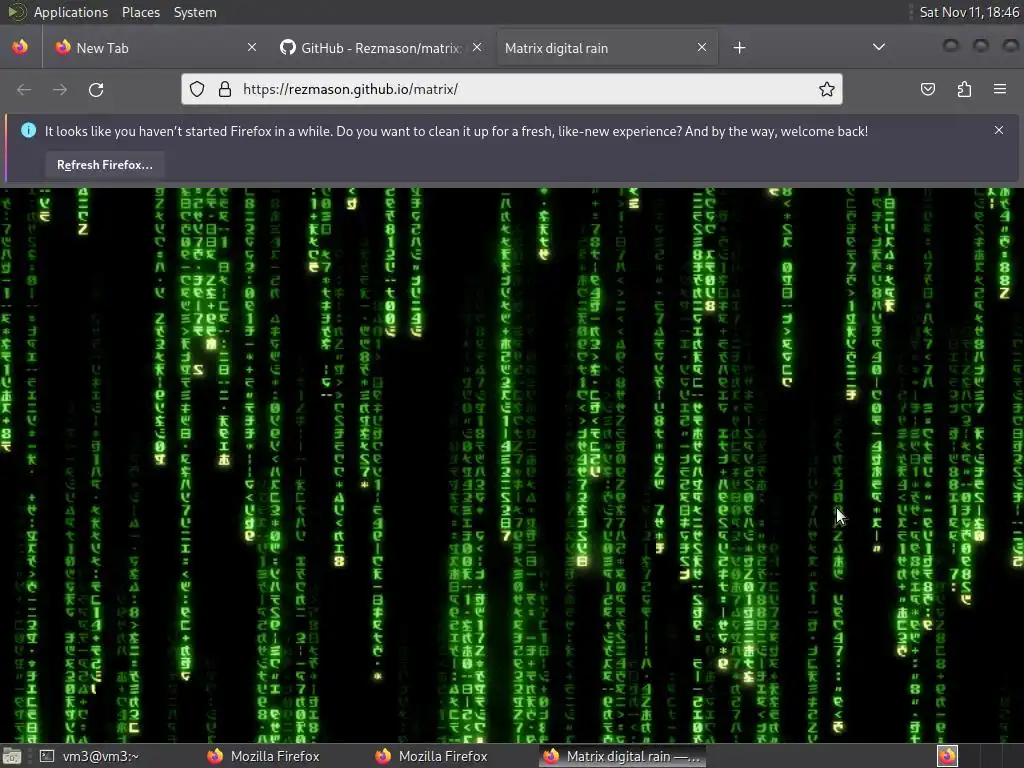Go forward to next page
Viewport: 1024px width, 768px height.
60,89
